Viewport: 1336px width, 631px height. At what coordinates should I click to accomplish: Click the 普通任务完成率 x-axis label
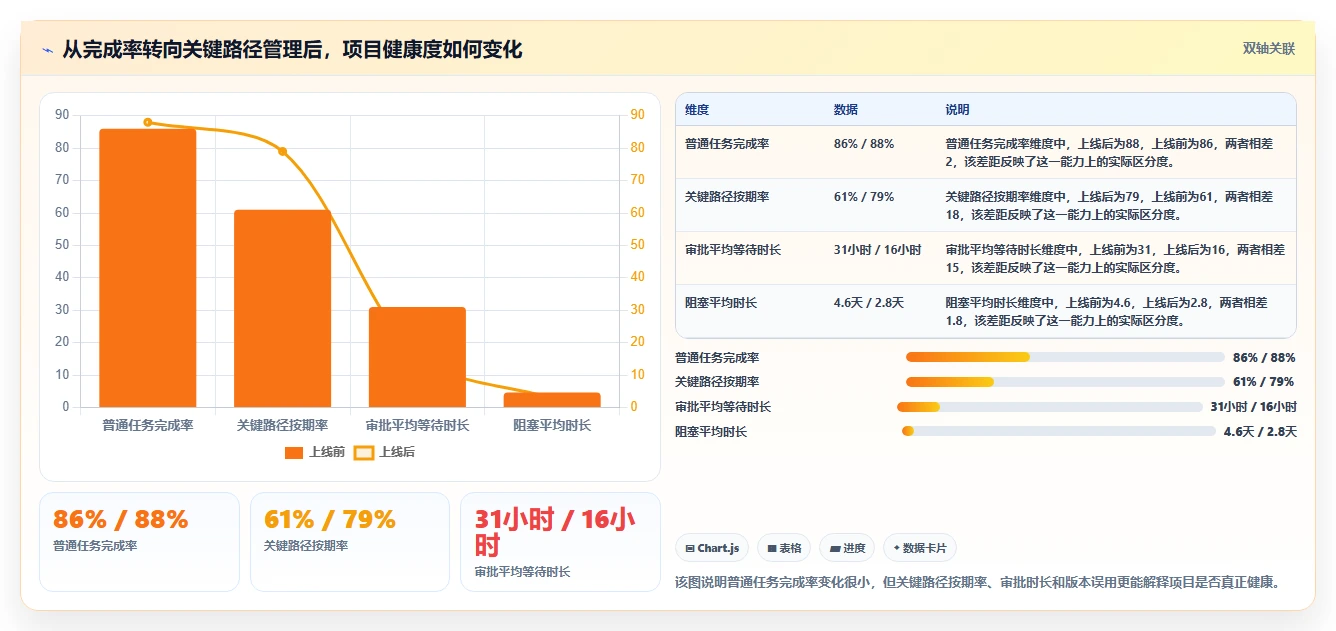pos(148,425)
